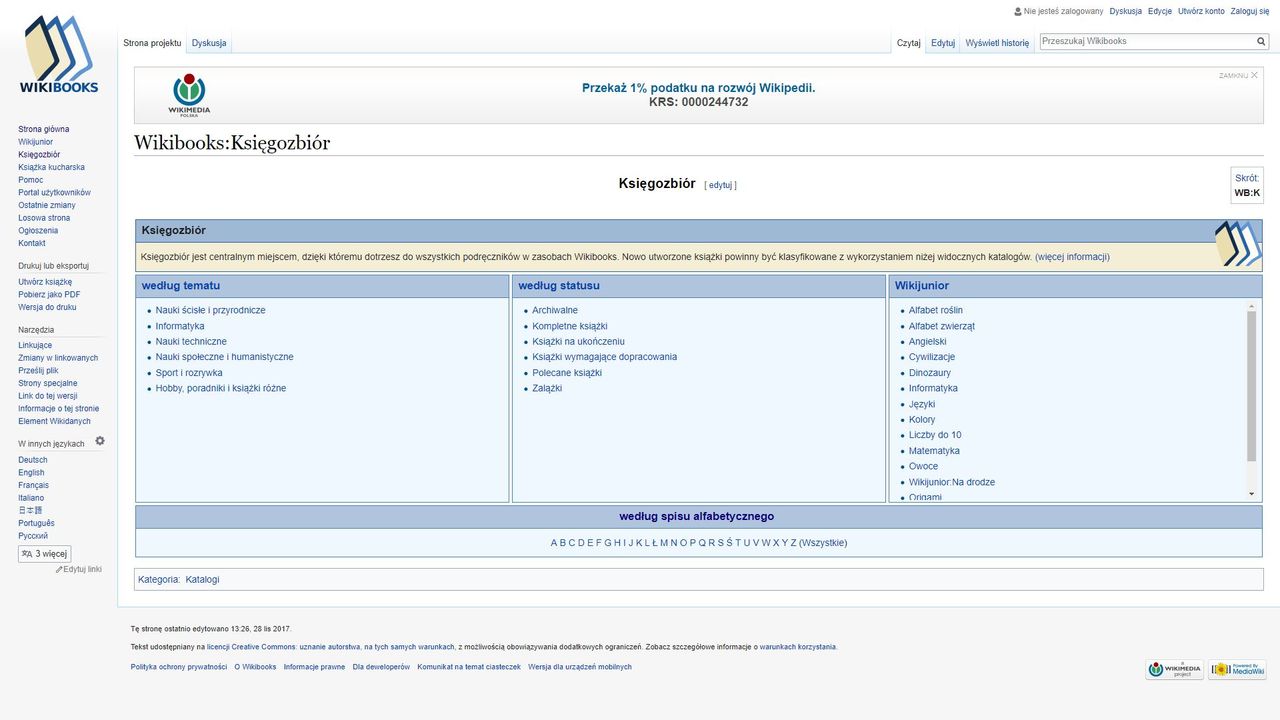This screenshot has height=720, width=1280.
Task: Close the donation banner with Zamknij
Action: point(1238,75)
